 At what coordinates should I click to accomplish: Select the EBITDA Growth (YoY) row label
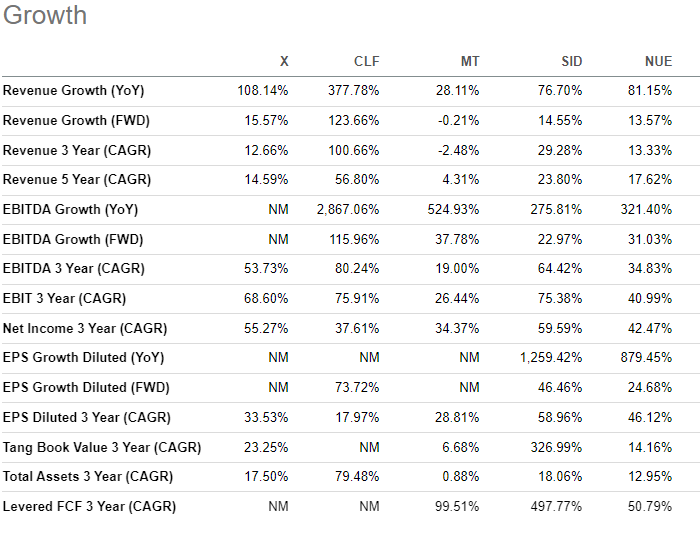(x=70, y=210)
